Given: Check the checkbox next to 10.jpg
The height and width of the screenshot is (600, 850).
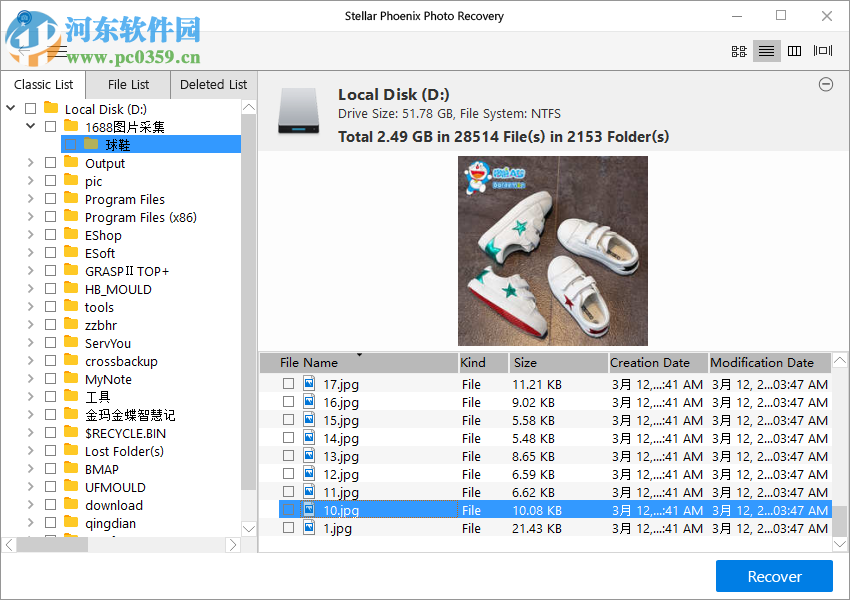Looking at the screenshot, I should tap(288, 510).
